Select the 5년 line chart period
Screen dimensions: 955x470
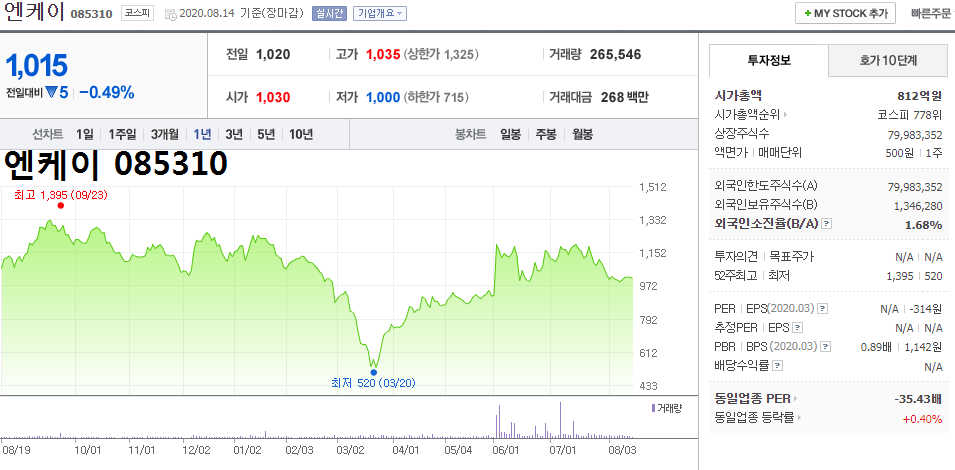[266, 135]
